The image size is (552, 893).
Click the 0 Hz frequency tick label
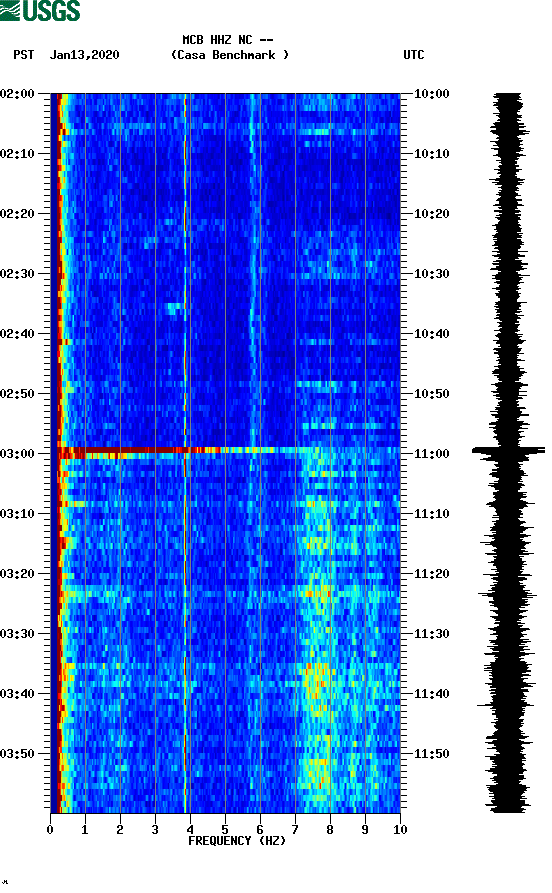click(x=50, y=830)
